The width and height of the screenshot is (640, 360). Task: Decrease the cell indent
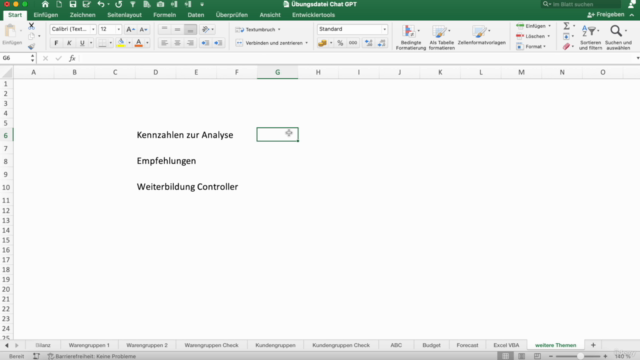tap(205, 43)
